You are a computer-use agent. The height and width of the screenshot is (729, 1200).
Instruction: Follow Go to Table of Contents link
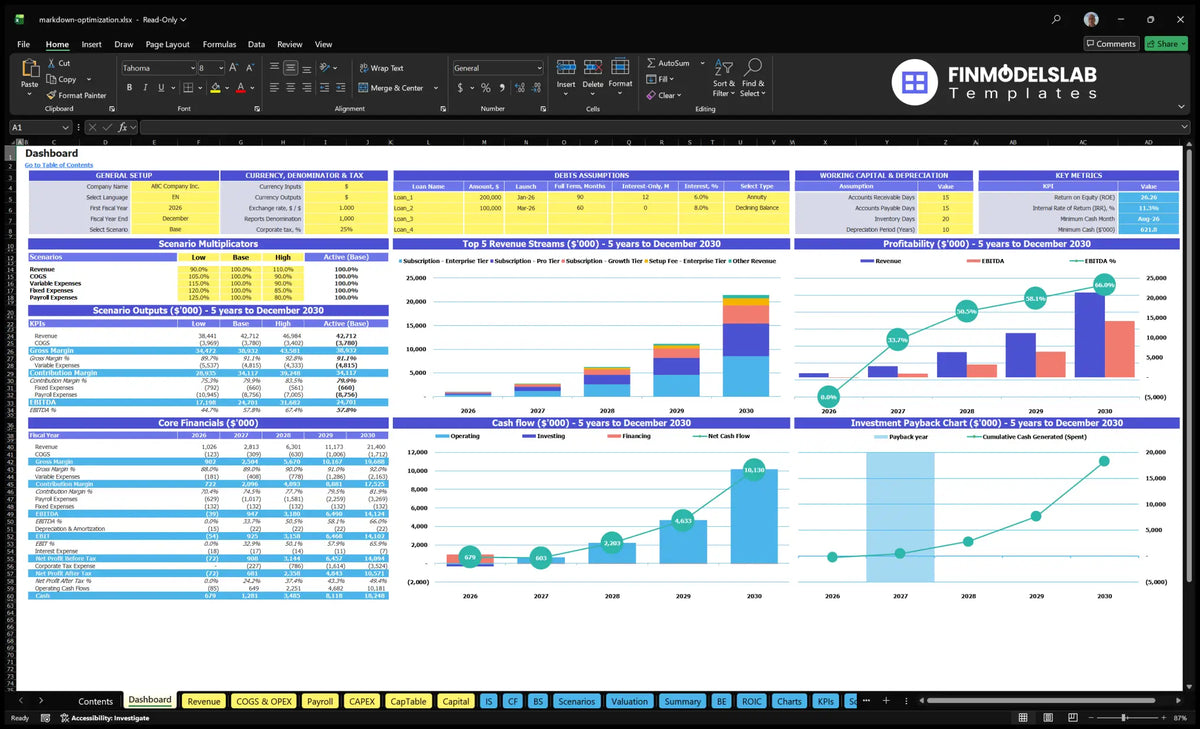point(59,165)
